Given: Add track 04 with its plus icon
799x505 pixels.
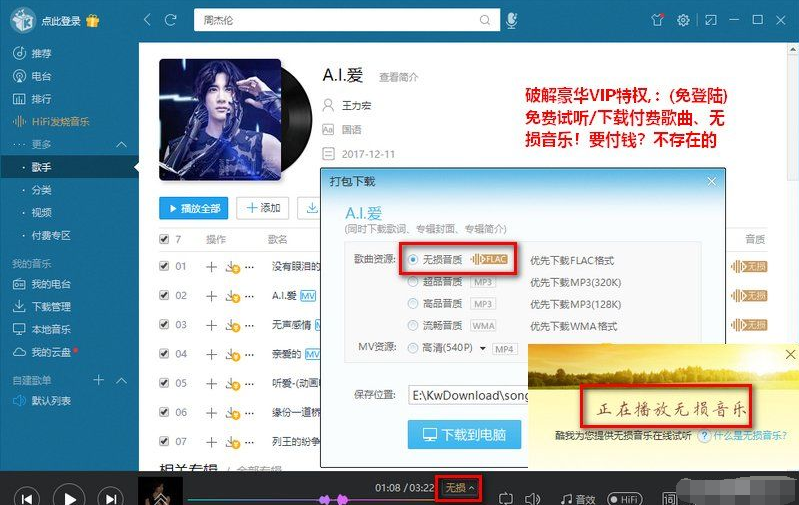Looking at the screenshot, I should (211, 354).
